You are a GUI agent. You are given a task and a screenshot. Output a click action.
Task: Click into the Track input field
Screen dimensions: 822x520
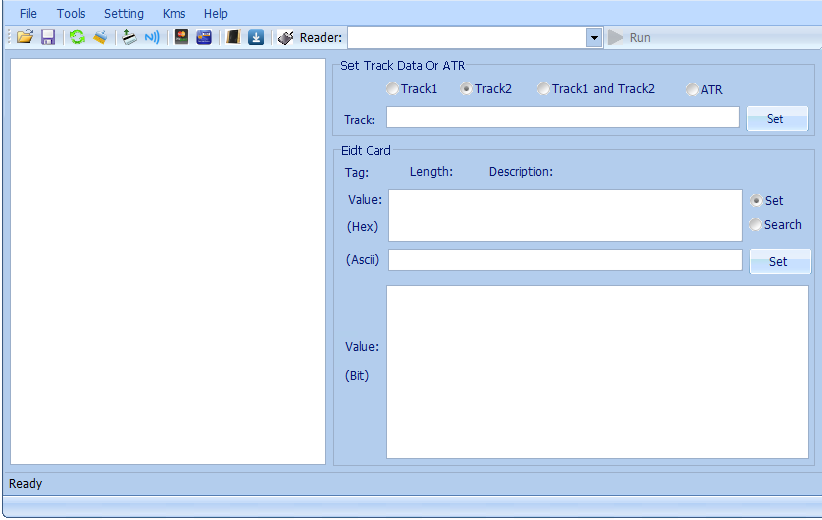click(x=562, y=118)
